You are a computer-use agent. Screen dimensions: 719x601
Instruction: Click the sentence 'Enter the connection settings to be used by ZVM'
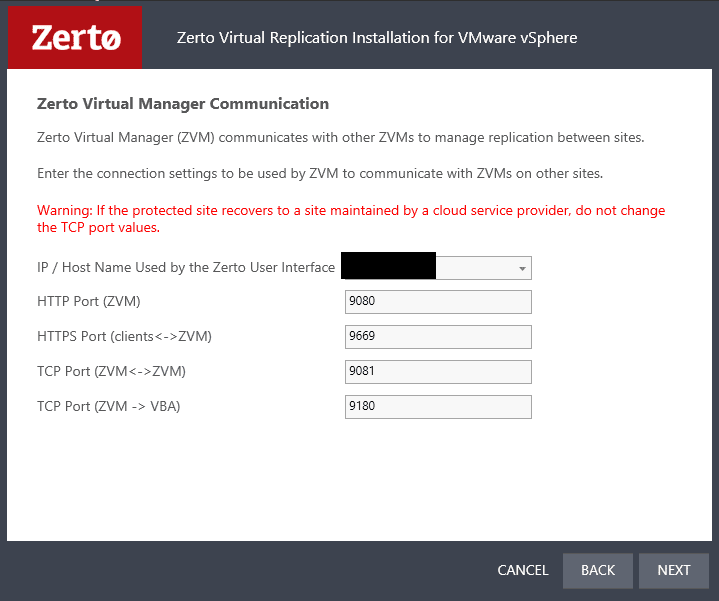point(320,173)
